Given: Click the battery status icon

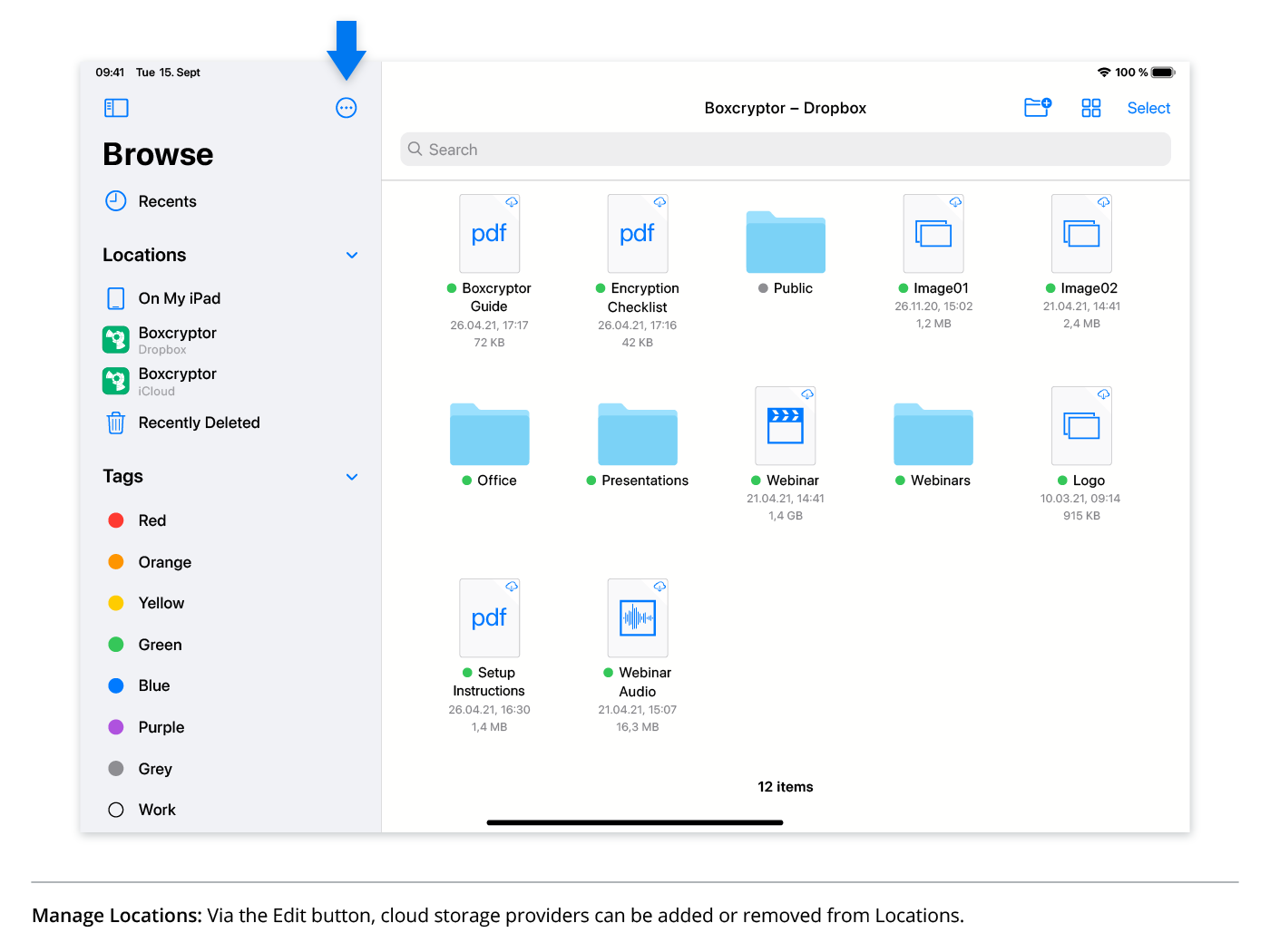Looking at the screenshot, I should point(1164,73).
